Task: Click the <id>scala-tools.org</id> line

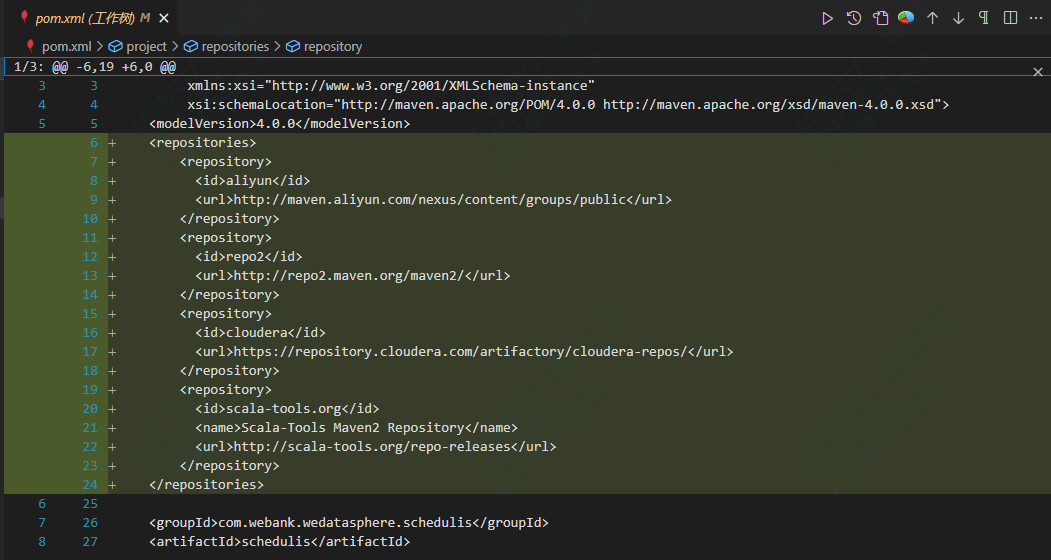Action: [287, 408]
